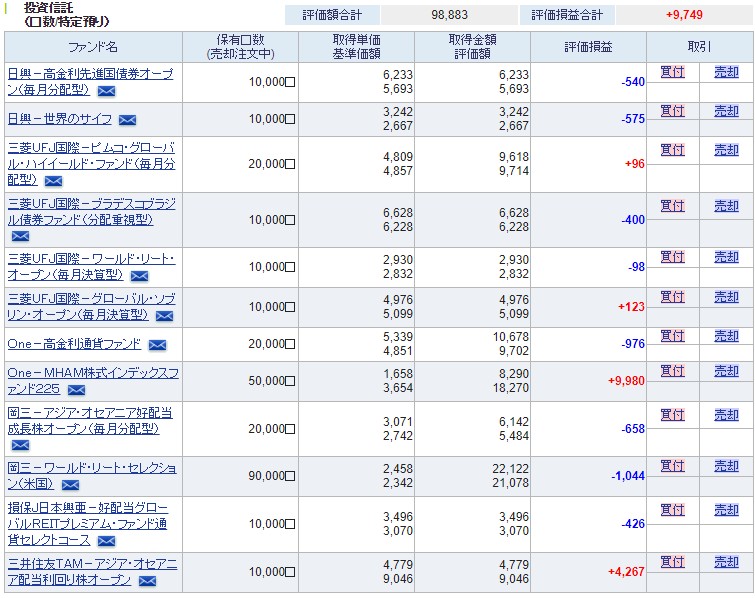Click 売却 for MHAM株式インデックスファンド225
This screenshot has height=598, width=755.
[726, 371]
